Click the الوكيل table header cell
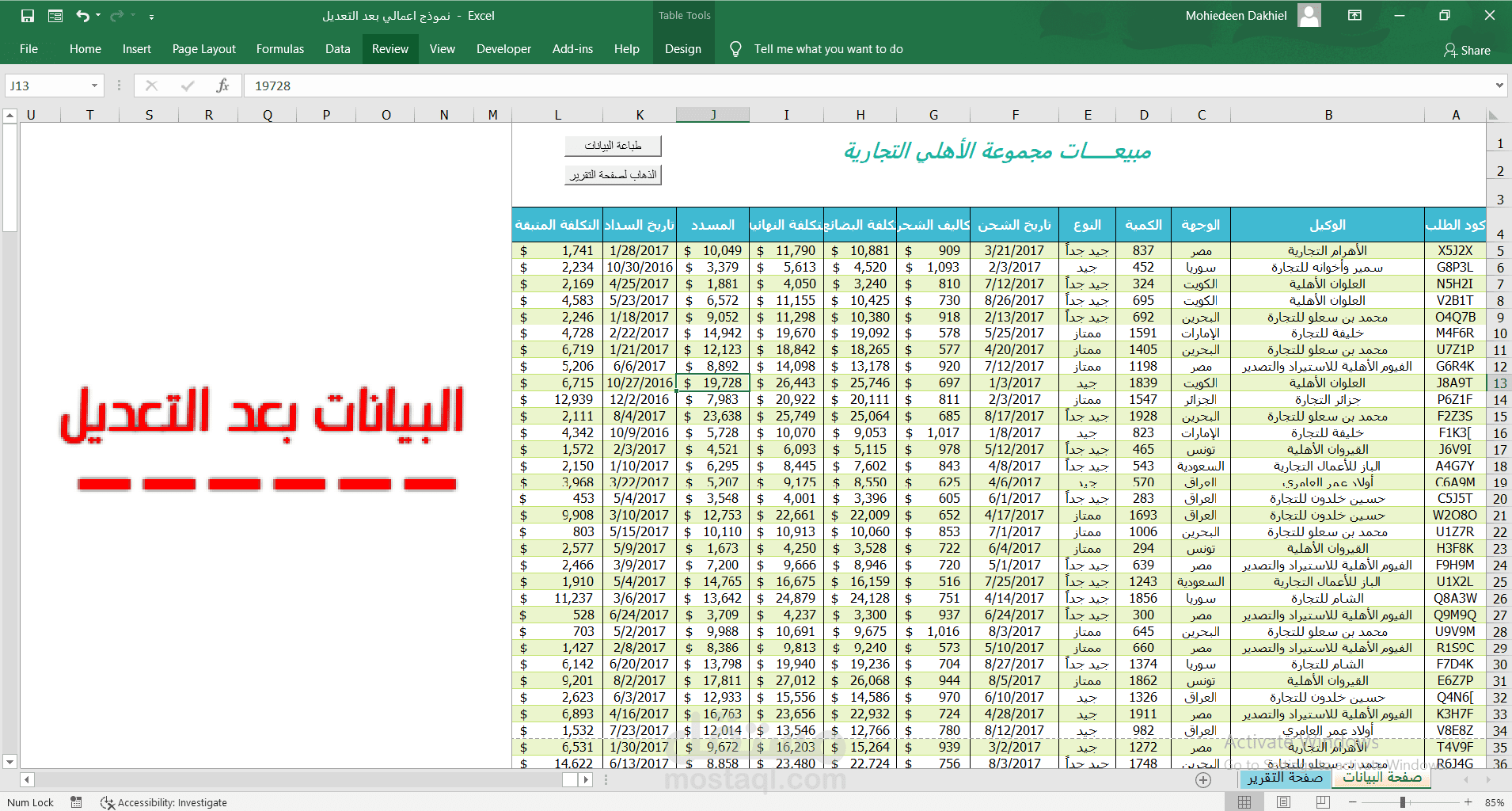1512x811 pixels. [x=1328, y=225]
